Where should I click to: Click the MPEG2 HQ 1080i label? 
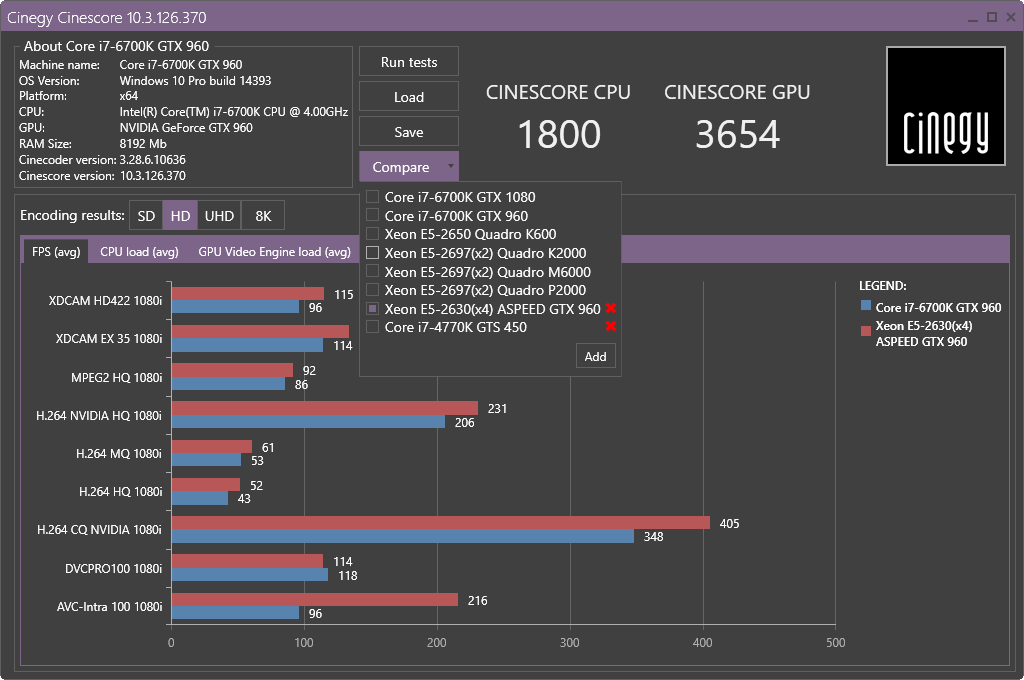point(116,378)
